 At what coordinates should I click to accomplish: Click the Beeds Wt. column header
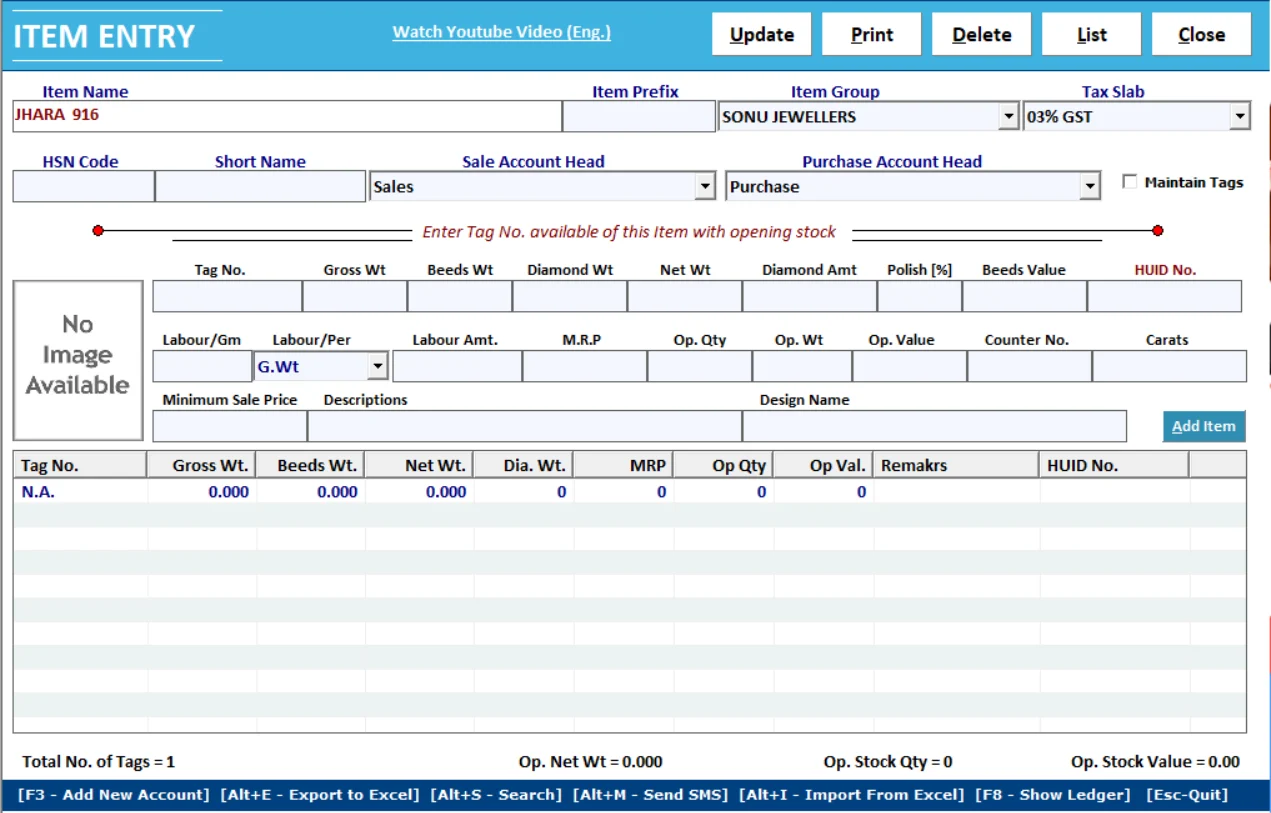click(x=310, y=465)
